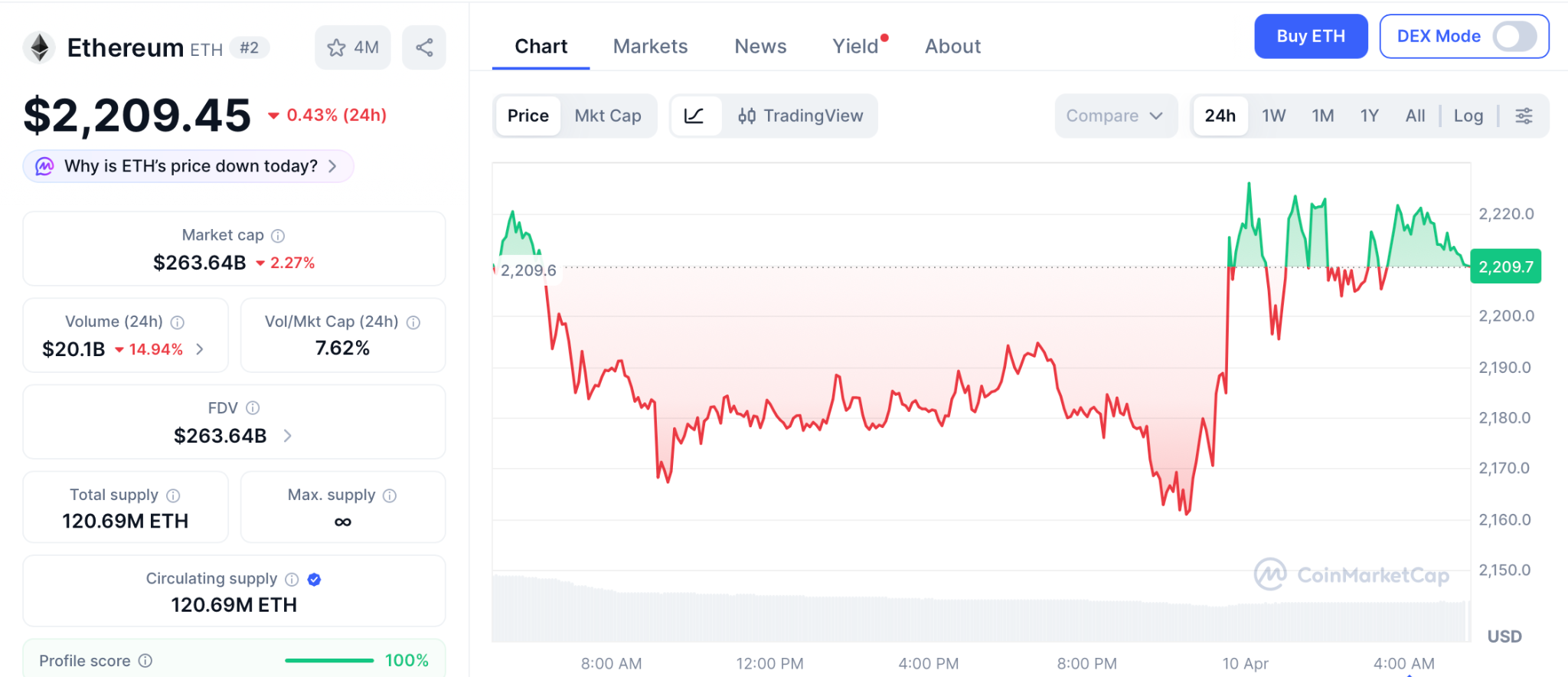Open the News tab
This screenshot has width=1568, height=677.
pyautogui.click(x=760, y=47)
